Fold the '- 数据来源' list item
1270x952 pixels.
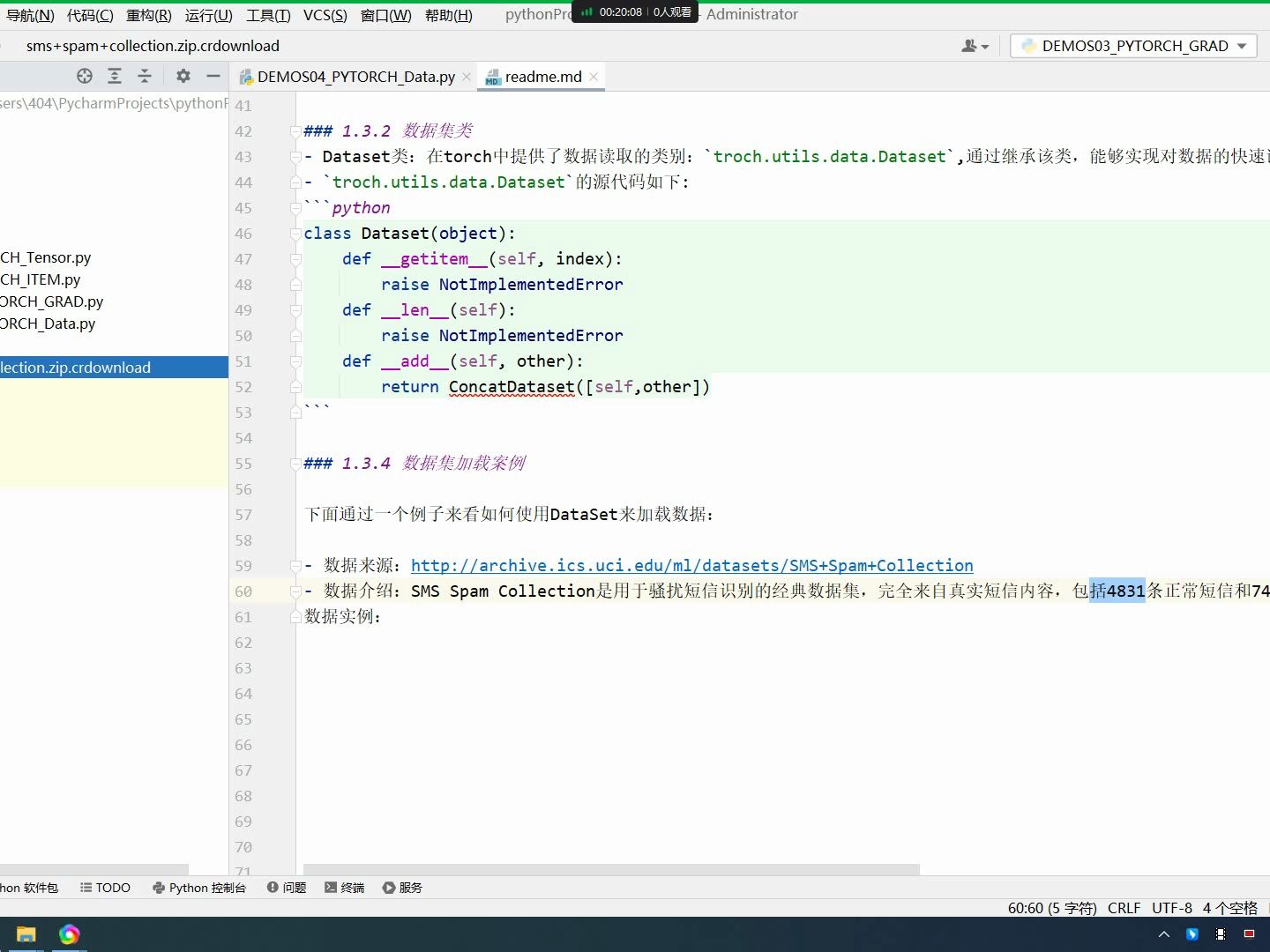pyautogui.click(x=296, y=566)
